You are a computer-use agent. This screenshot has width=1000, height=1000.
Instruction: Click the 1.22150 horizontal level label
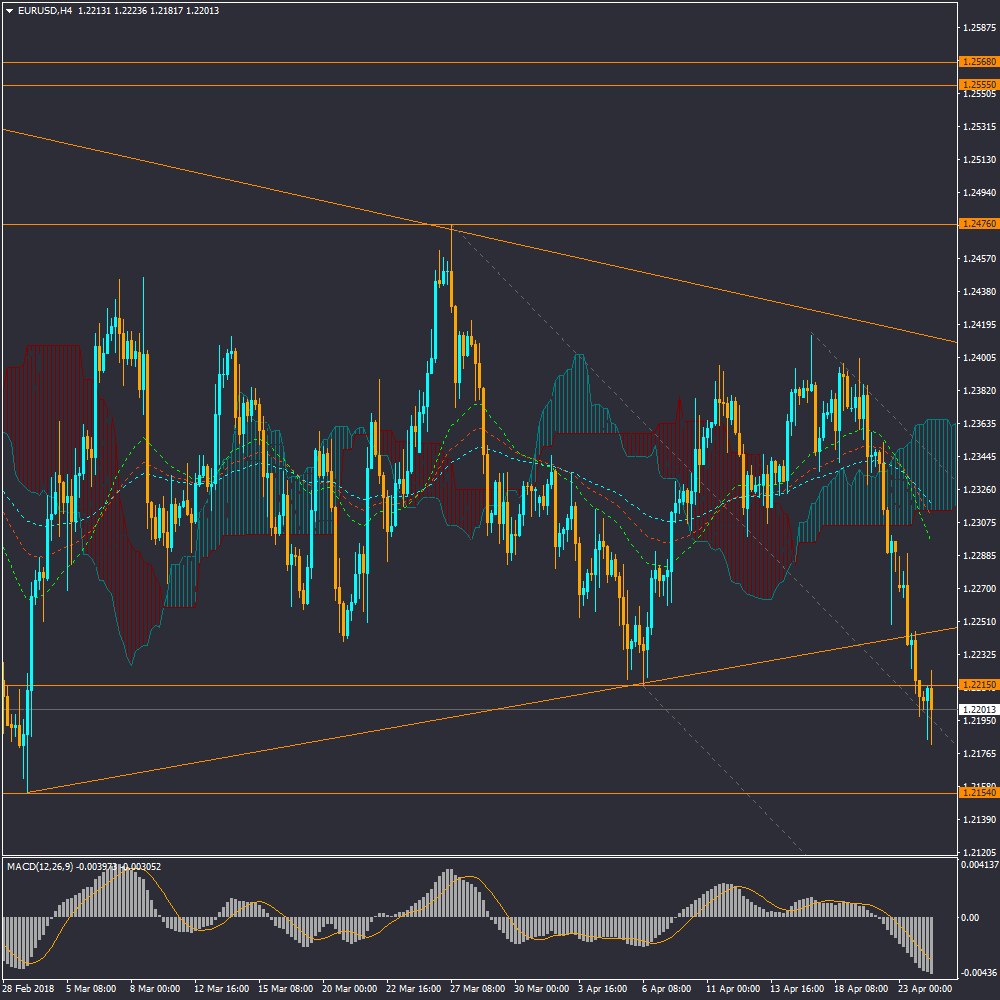pyautogui.click(x=976, y=685)
